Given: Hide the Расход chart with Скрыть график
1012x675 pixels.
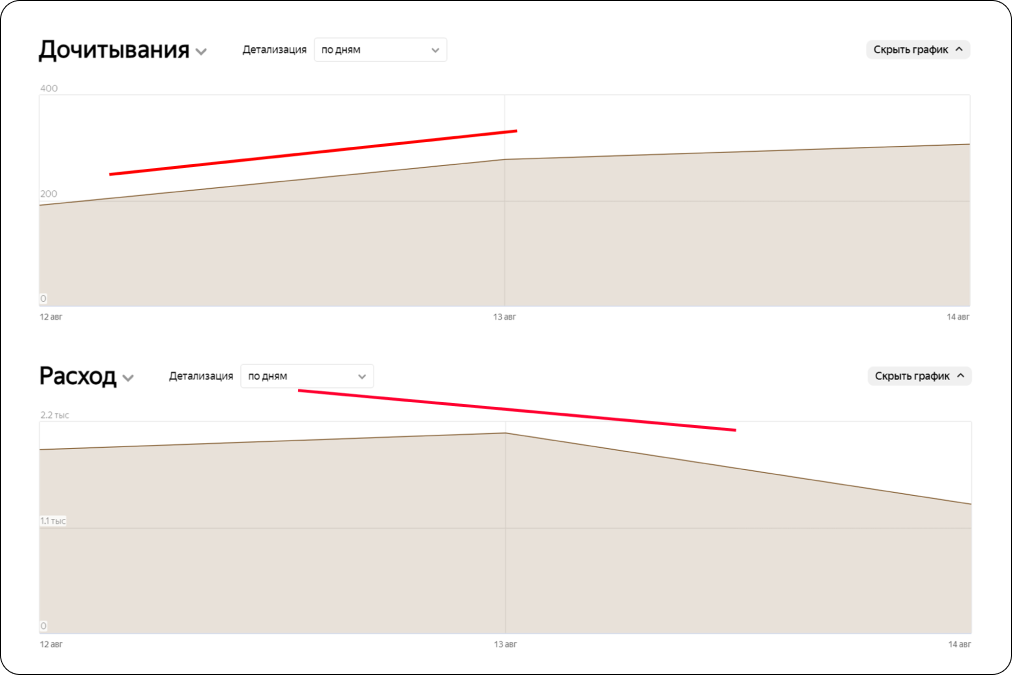Looking at the screenshot, I should [919, 376].
